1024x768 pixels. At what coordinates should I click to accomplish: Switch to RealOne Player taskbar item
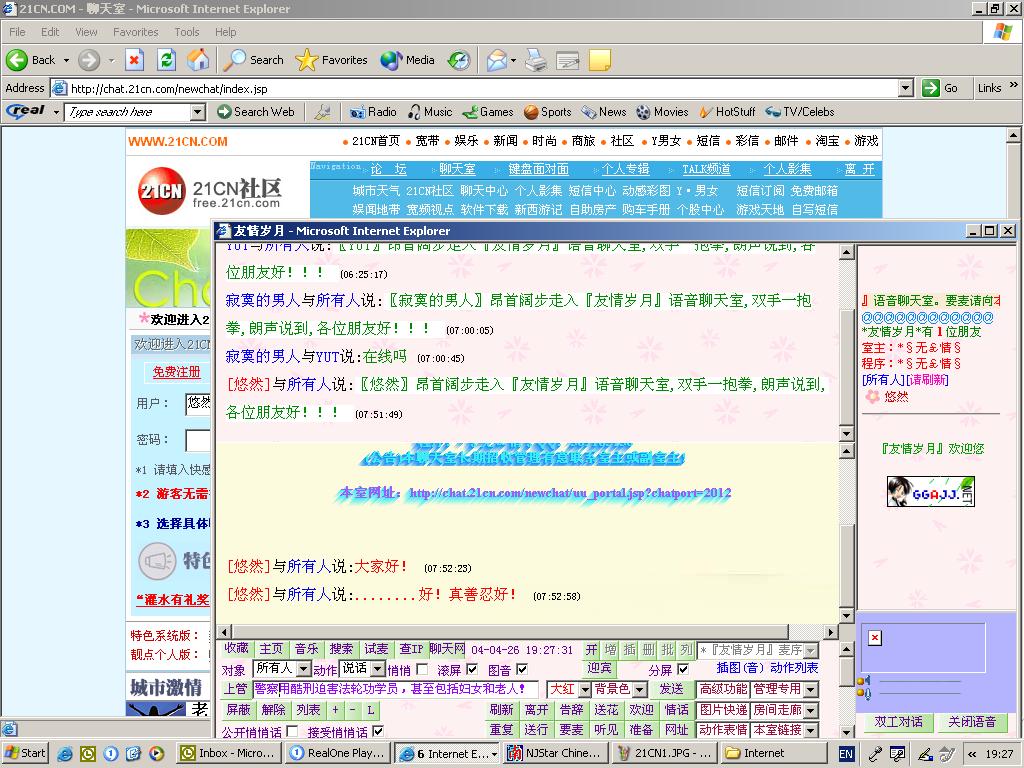click(x=338, y=754)
